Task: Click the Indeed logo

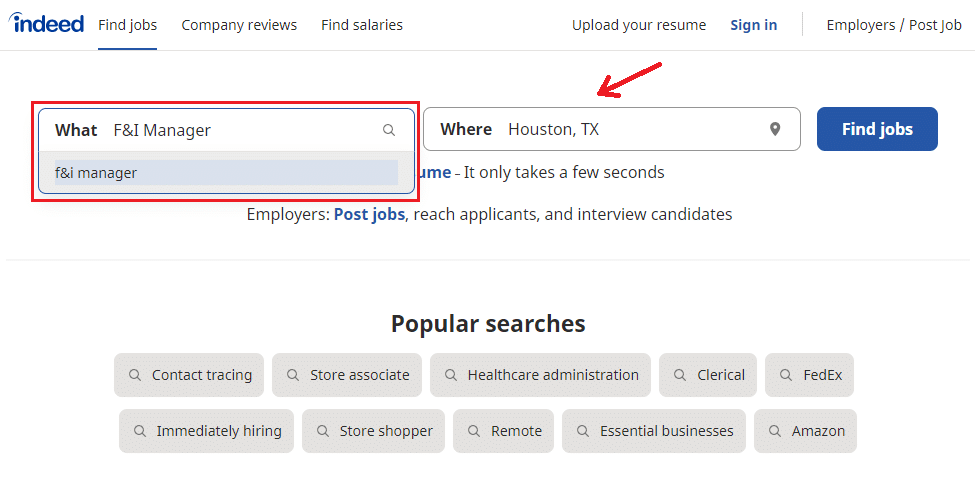Action: tap(45, 24)
